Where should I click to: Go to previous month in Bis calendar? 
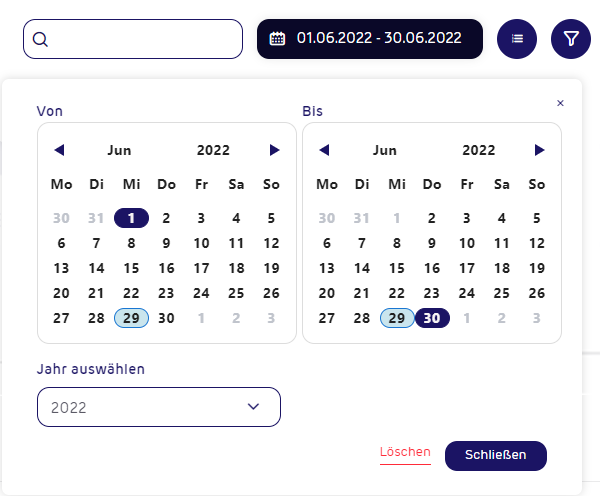[324, 150]
